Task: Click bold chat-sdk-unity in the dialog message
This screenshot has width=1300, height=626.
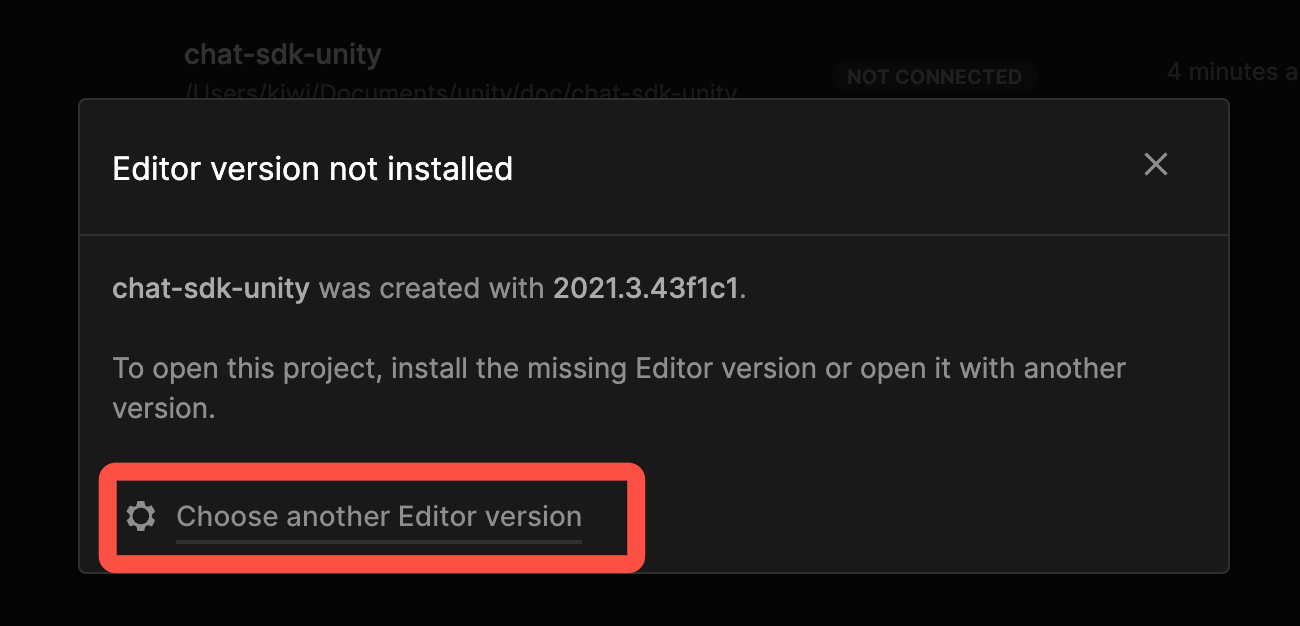Action: (211, 289)
